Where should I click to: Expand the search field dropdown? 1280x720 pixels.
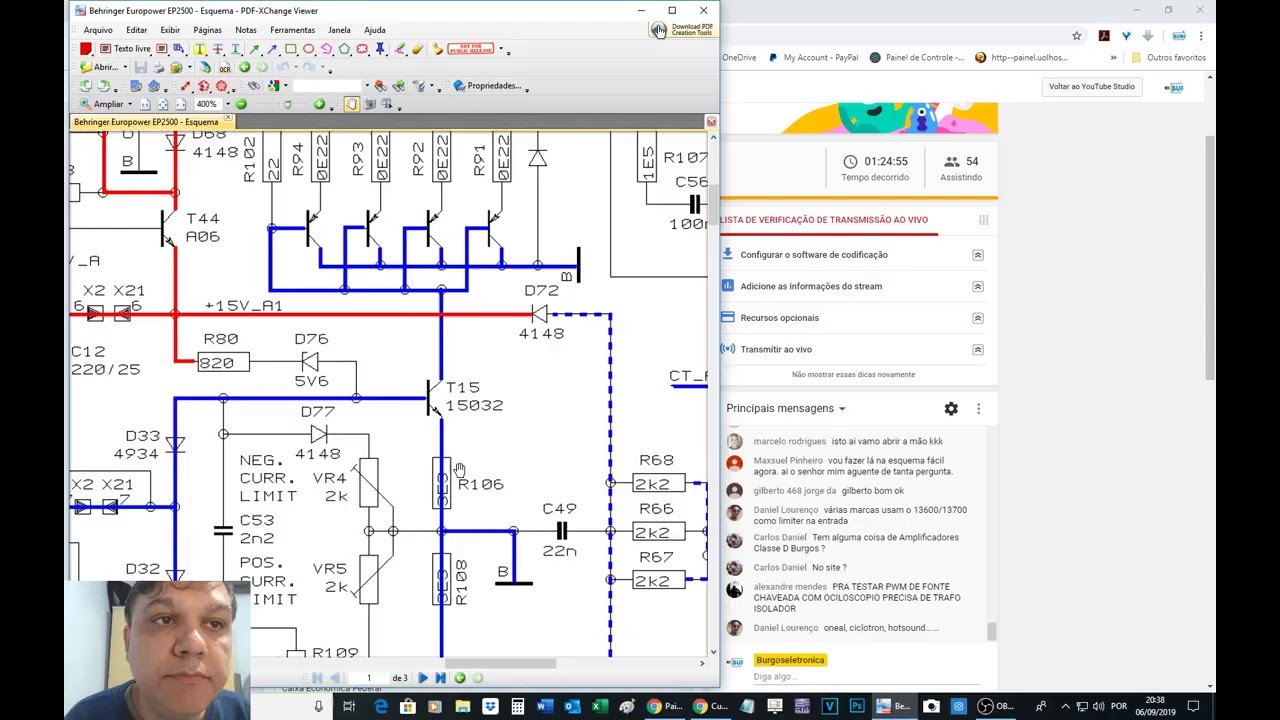coord(367,86)
